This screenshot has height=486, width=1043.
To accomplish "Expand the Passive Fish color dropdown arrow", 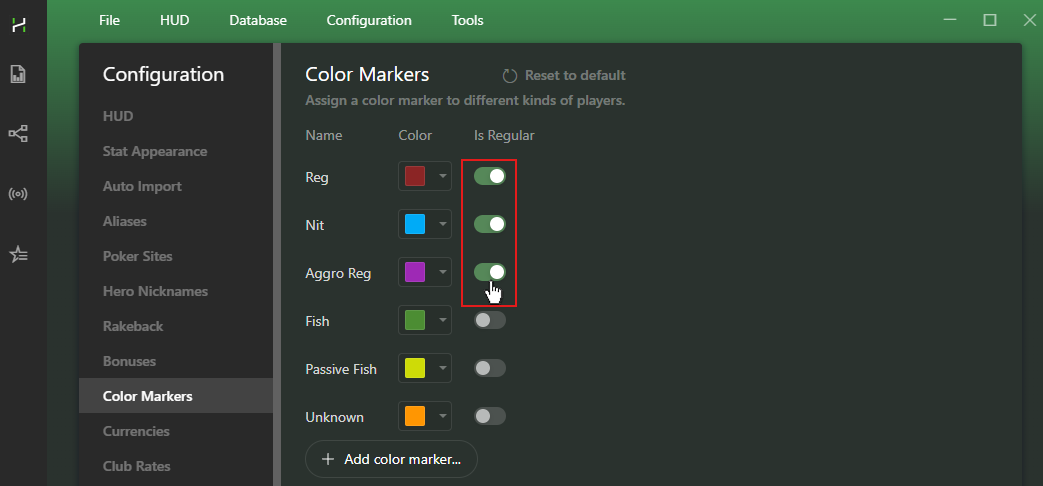I will [x=442, y=368].
